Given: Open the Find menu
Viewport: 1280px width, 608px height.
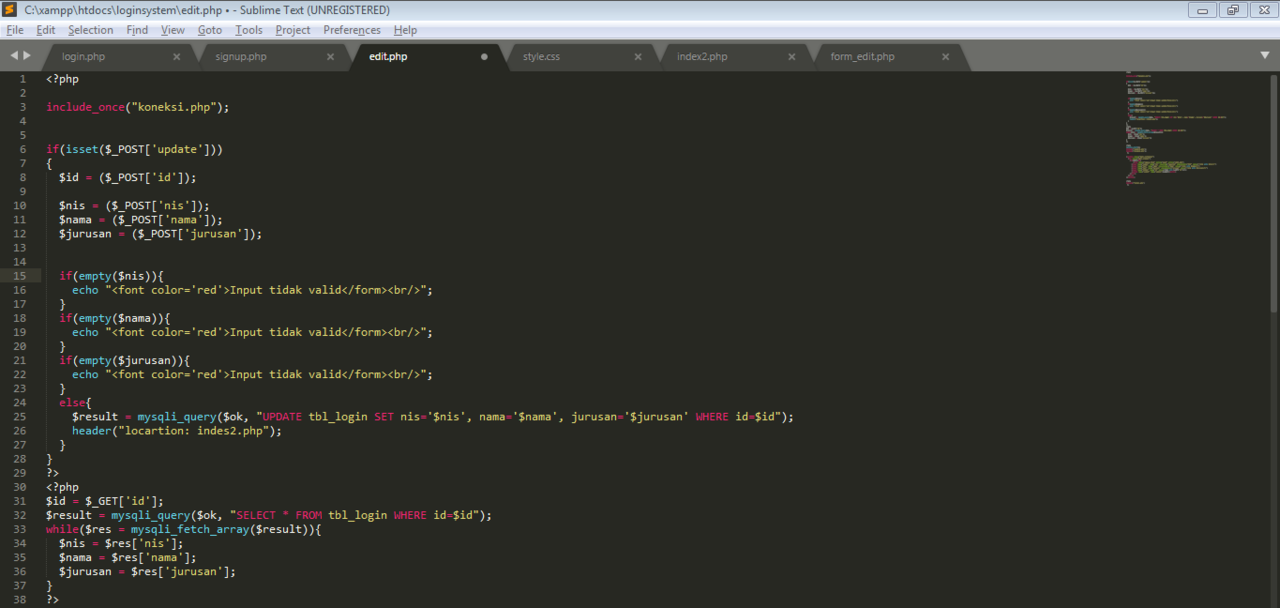Looking at the screenshot, I should tap(137, 30).
